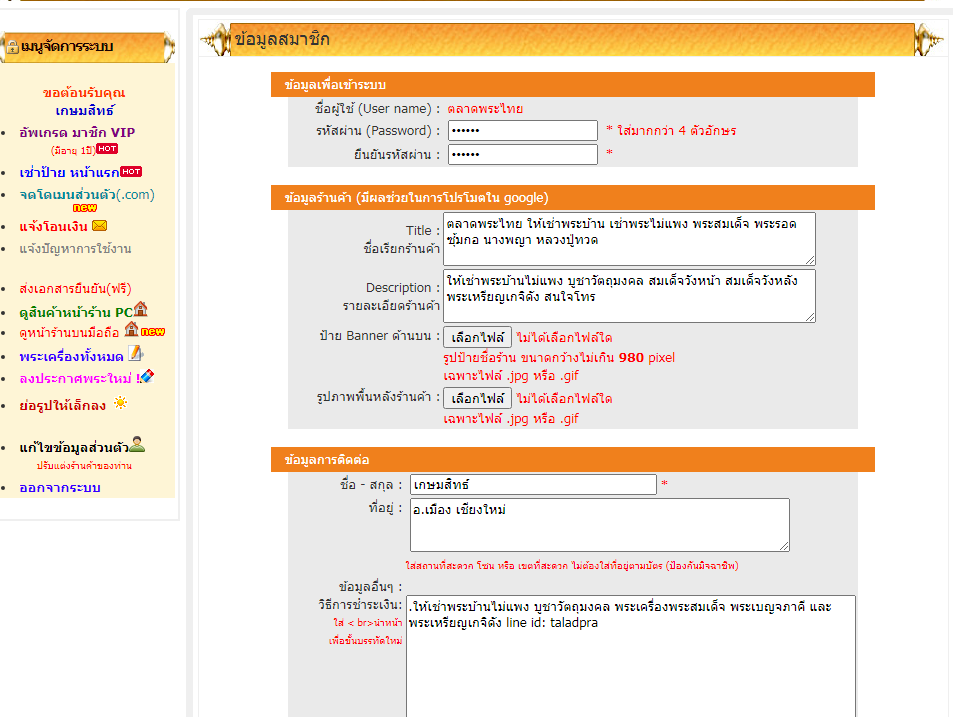Focus the รหัสผ่าน (Password) field
953x717 pixels.
522,131
